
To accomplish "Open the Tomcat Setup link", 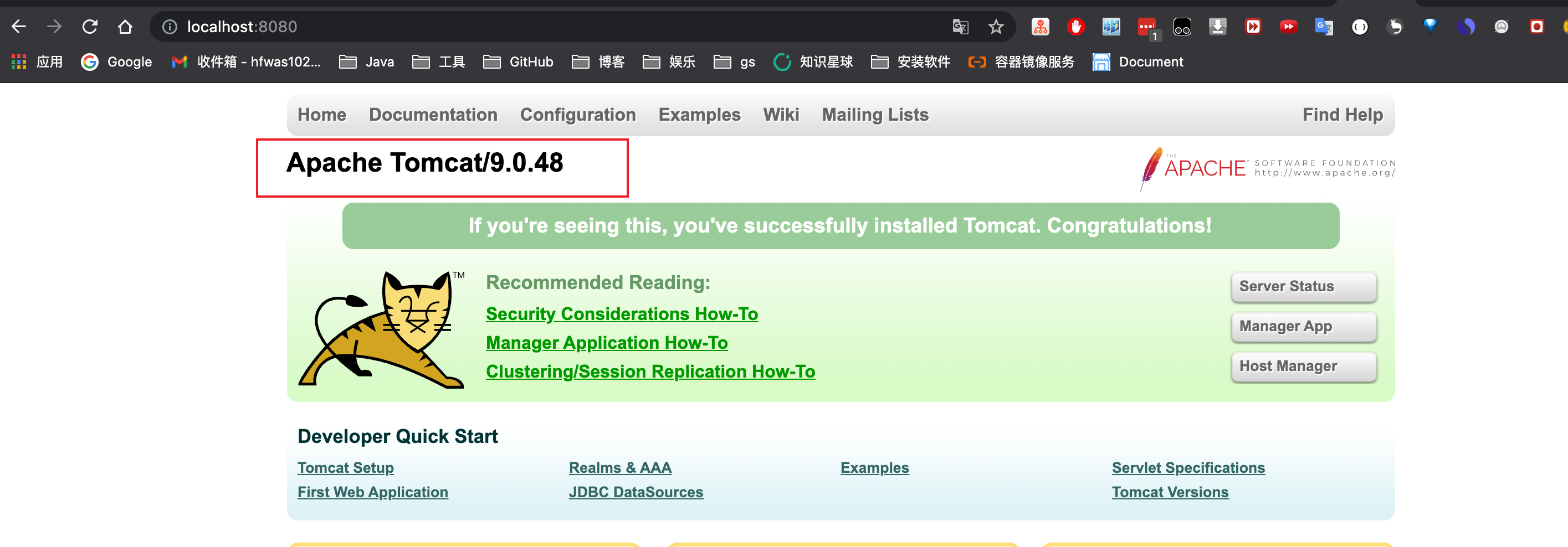I will click(345, 467).
